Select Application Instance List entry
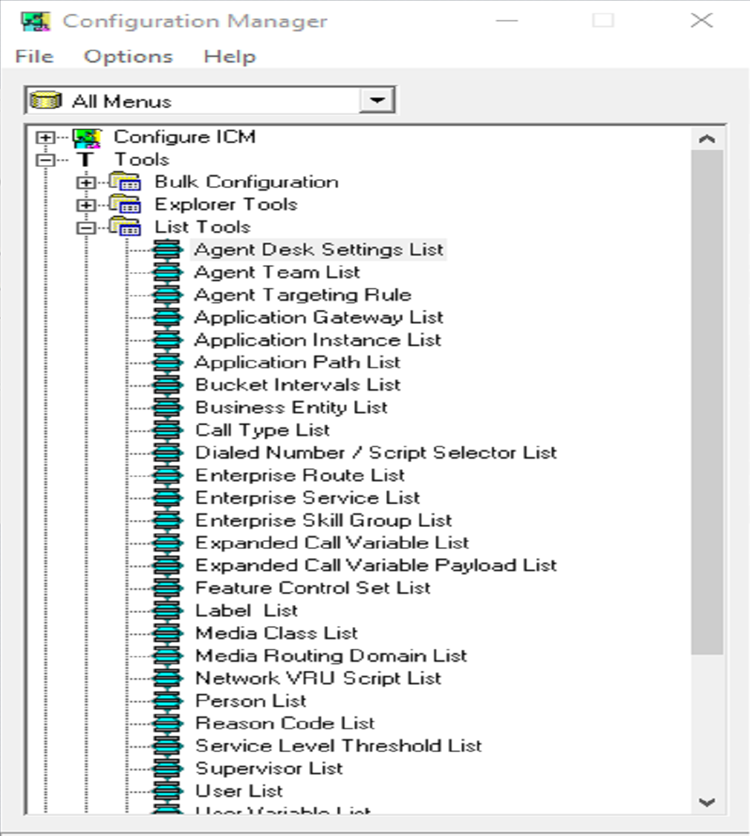The image size is (750, 836). click(318, 340)
